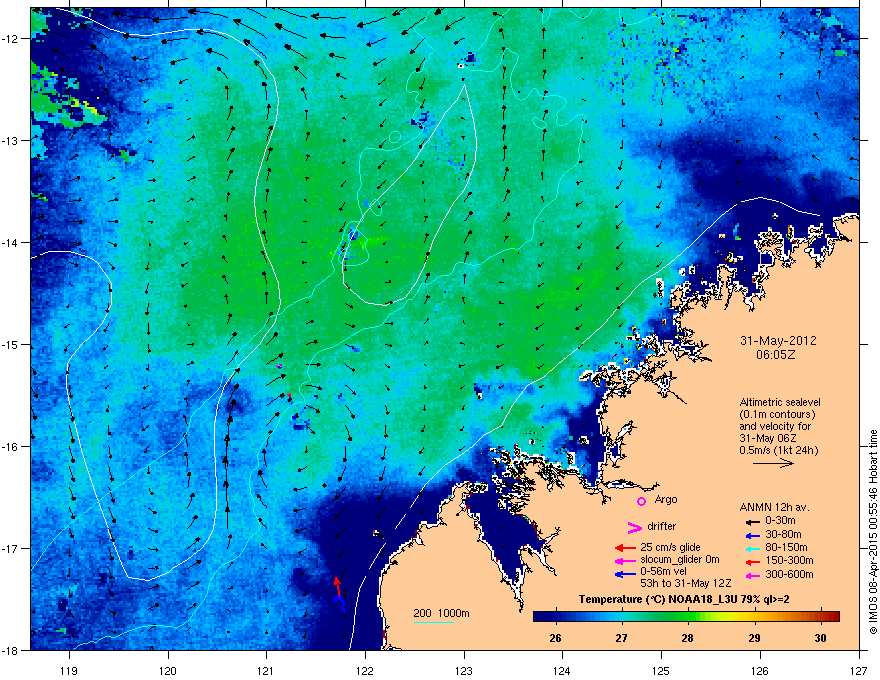Click the longitude axis label '127'

[x=859, y=670]
